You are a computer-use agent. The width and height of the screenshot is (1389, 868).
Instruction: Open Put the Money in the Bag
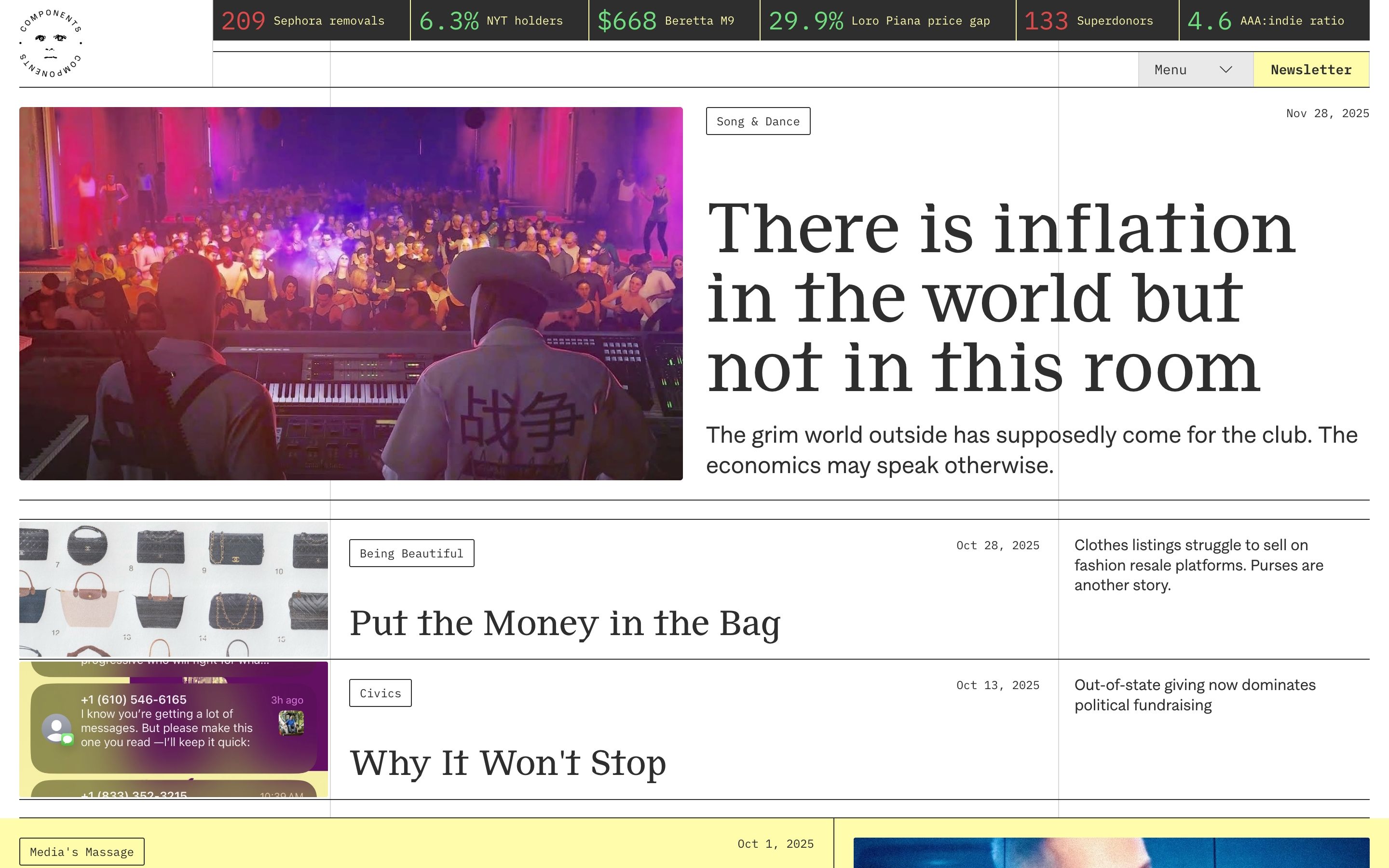coord(565,624)
